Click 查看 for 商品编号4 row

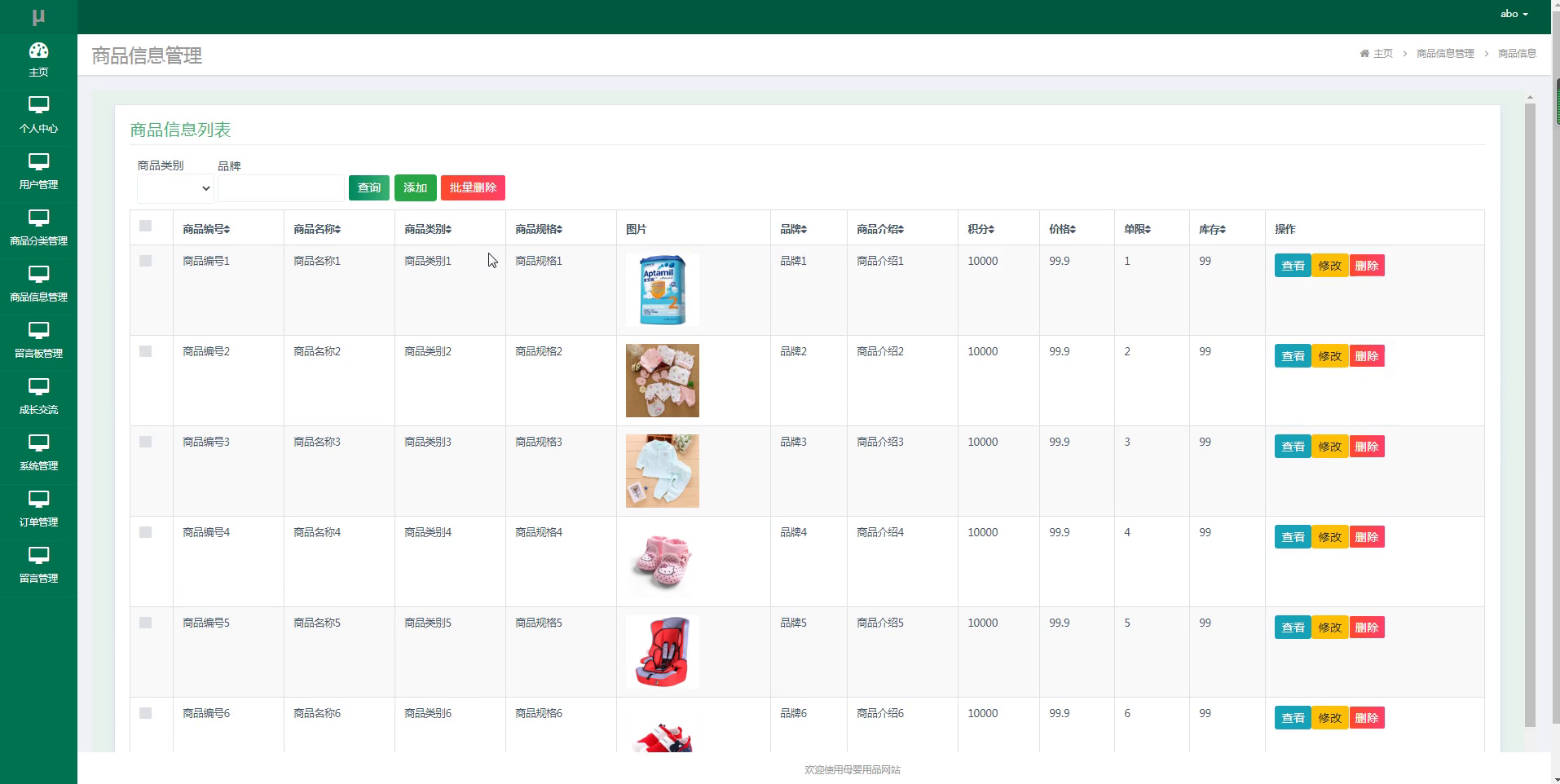pyautogui.click(x=1293, y=537)
